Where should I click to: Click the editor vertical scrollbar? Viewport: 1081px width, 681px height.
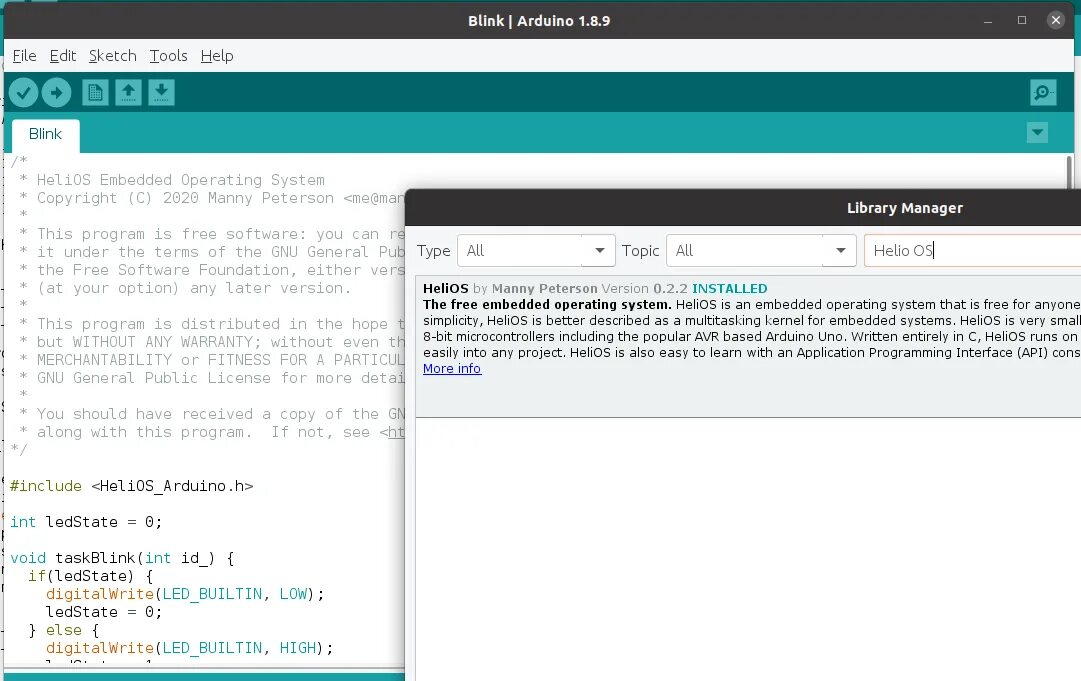click(x=1069, y=172)
